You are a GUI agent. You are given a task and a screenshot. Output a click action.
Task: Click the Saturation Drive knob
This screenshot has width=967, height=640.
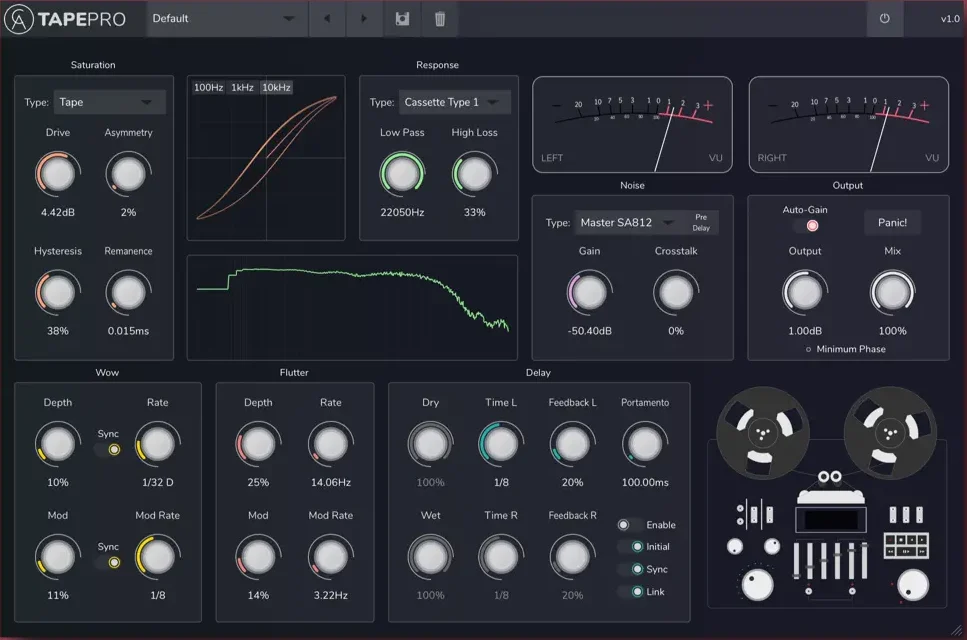pyautogui.click(x=58, y=174)
